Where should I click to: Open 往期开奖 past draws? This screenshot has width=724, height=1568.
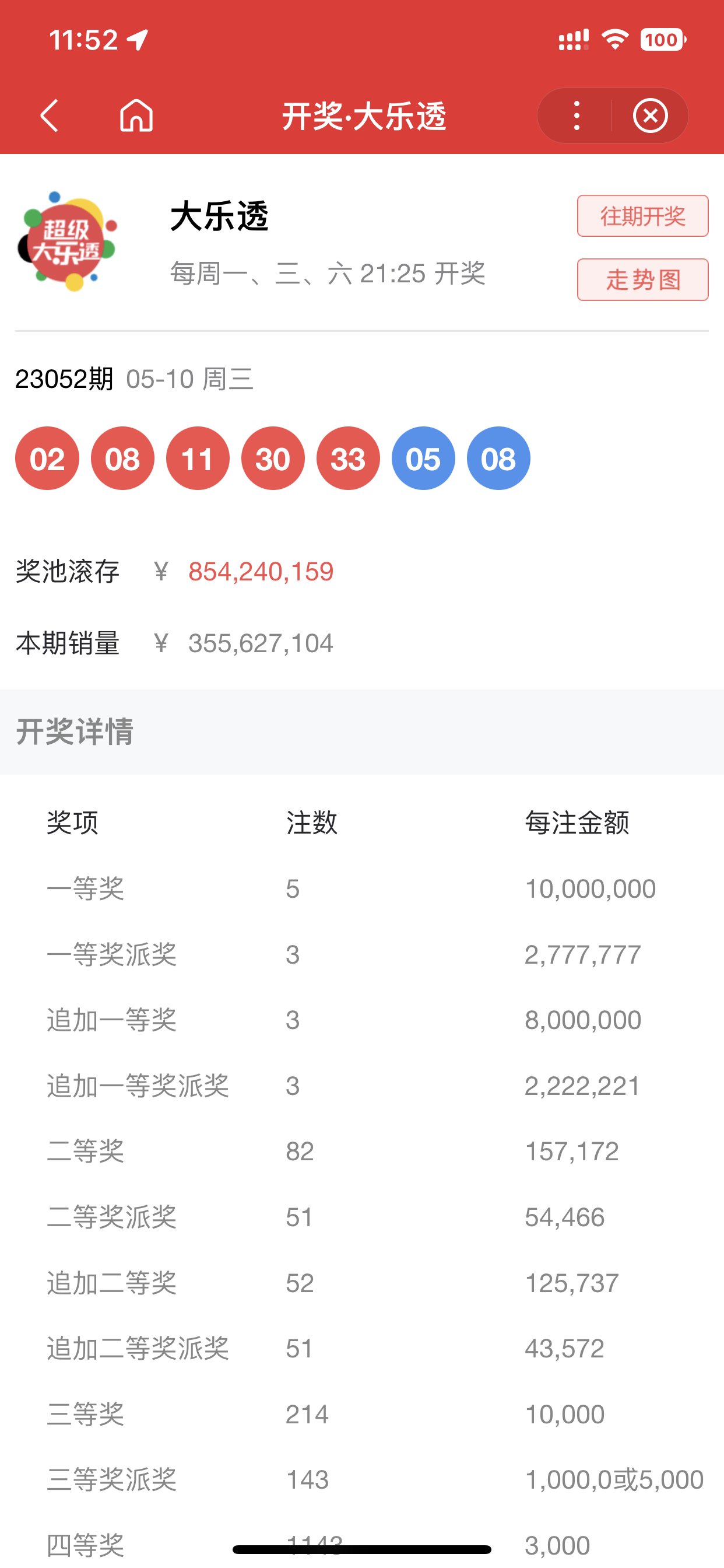click(642, 216)
